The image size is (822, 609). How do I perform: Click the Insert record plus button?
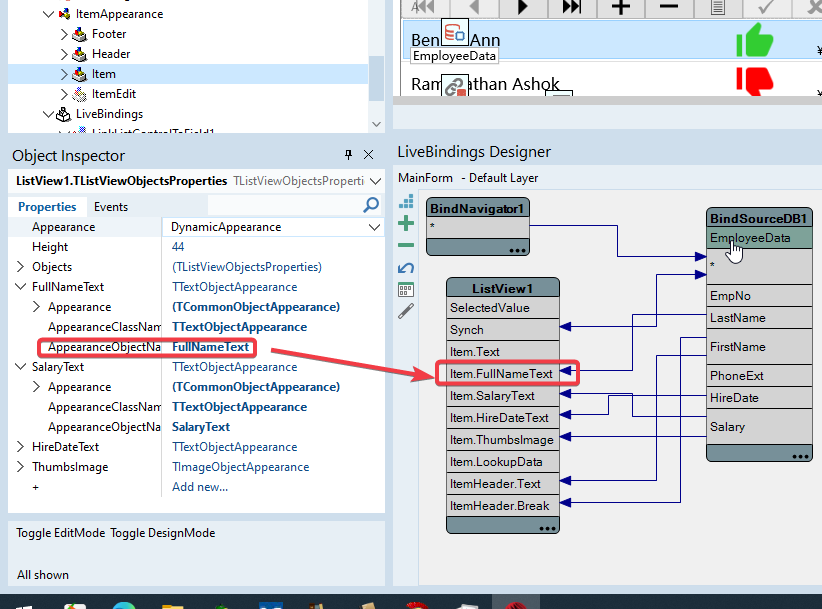(621, 7)
